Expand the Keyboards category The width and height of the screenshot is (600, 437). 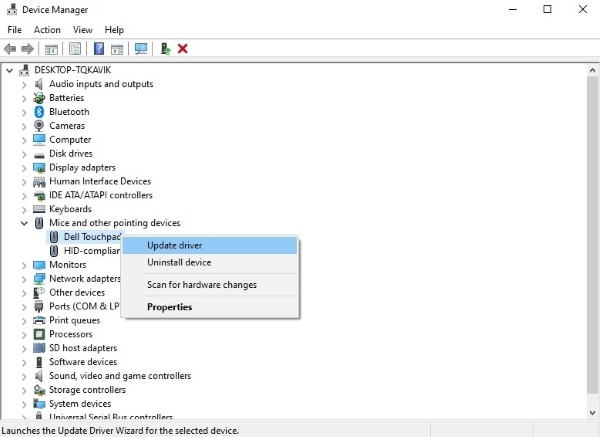pos(24,209)
